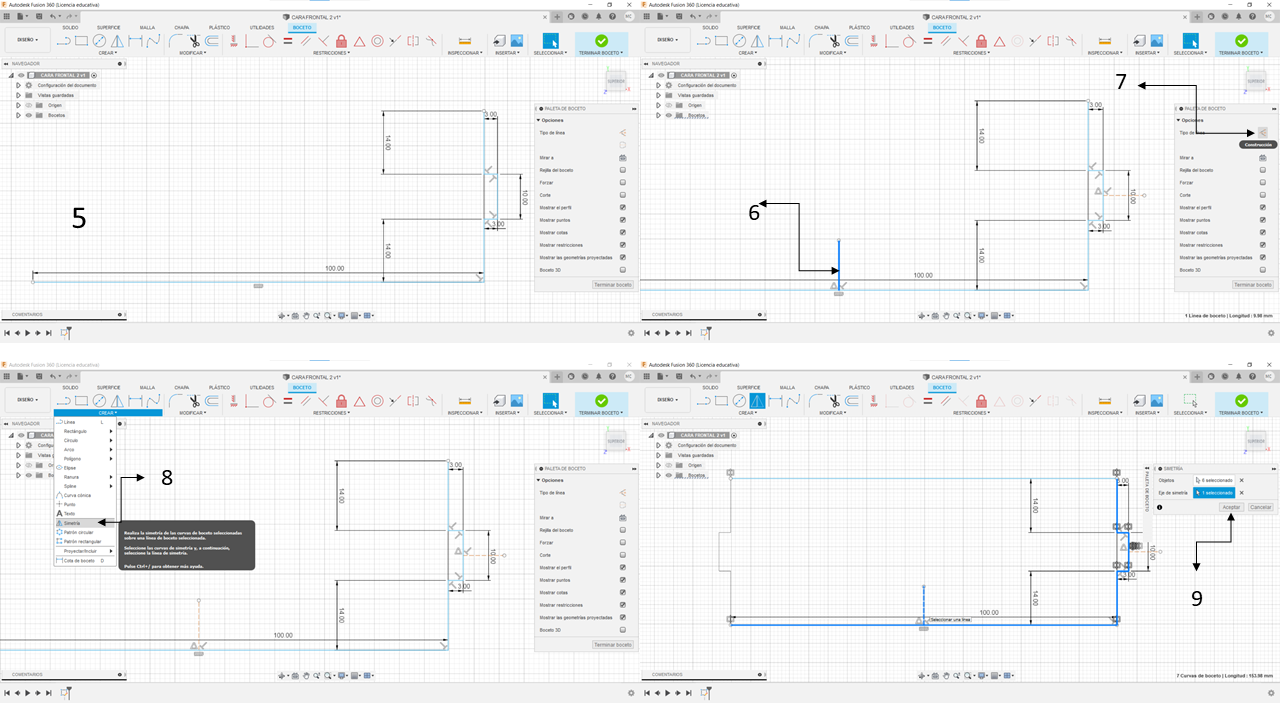Viewport: 1280px width, 720px height.
Task: Enable the Corte checkbox in top-right window
Action: 1262,195
